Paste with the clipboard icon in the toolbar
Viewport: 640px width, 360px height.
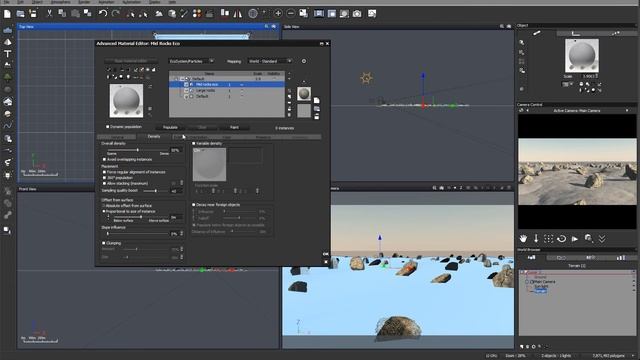75,13
